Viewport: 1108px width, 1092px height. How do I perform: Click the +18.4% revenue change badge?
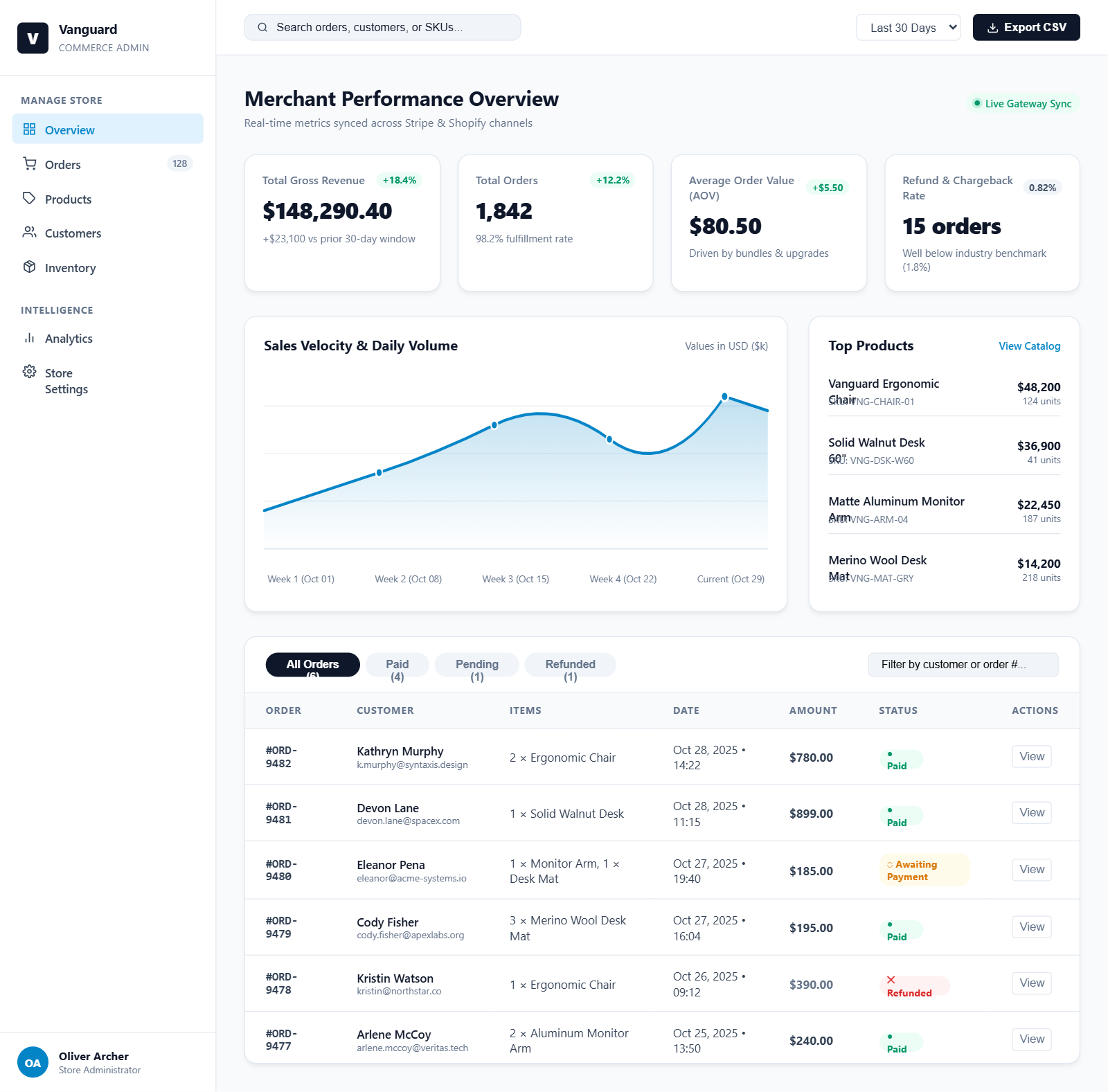click(x=400, y=180)
